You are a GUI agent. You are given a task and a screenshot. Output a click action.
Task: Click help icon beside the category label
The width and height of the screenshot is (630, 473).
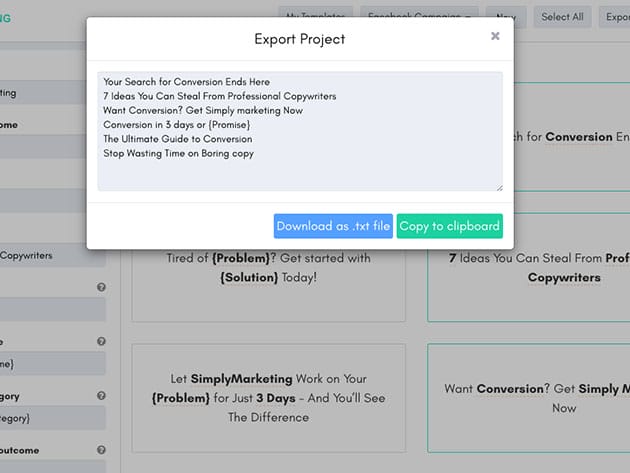pos(101,395)
